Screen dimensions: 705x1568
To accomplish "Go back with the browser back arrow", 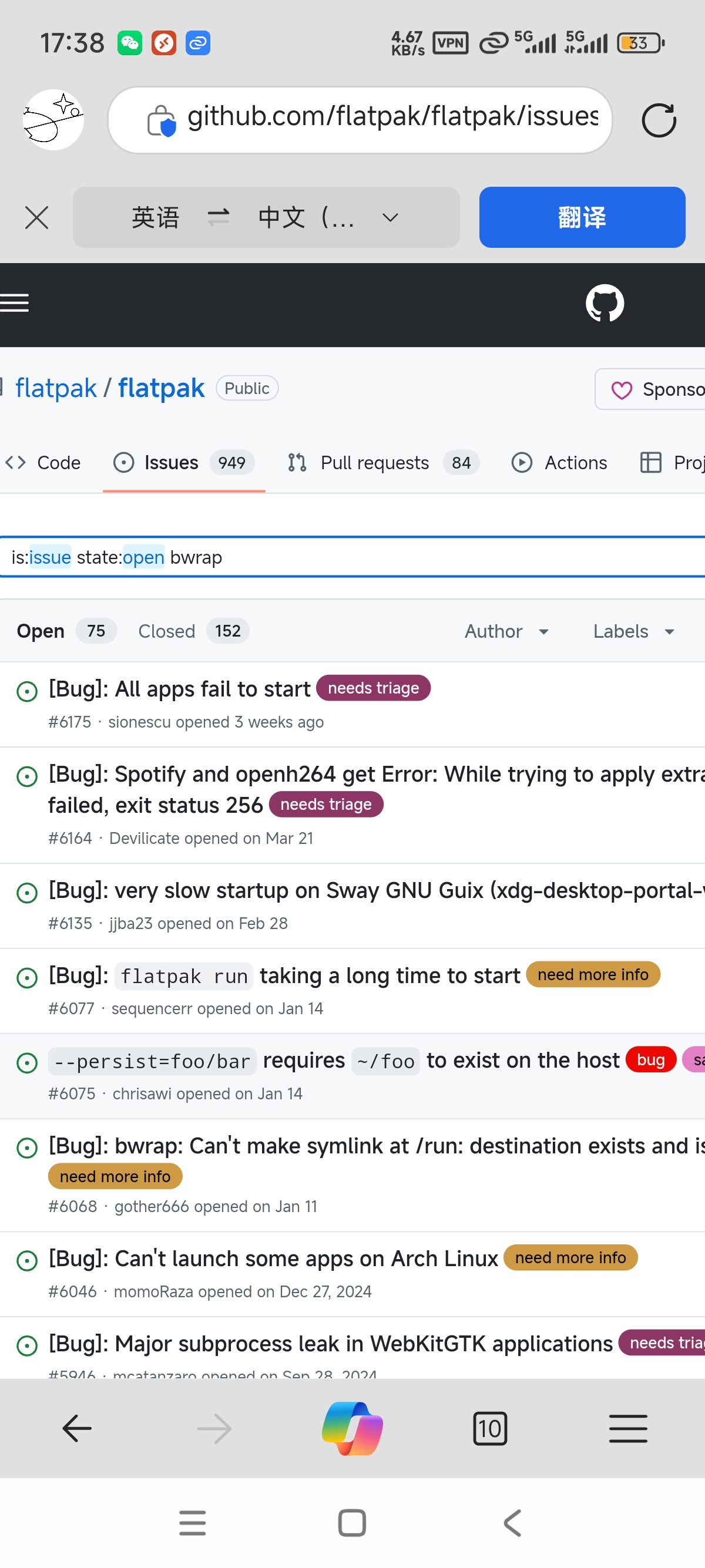I will coord(78,1428).
